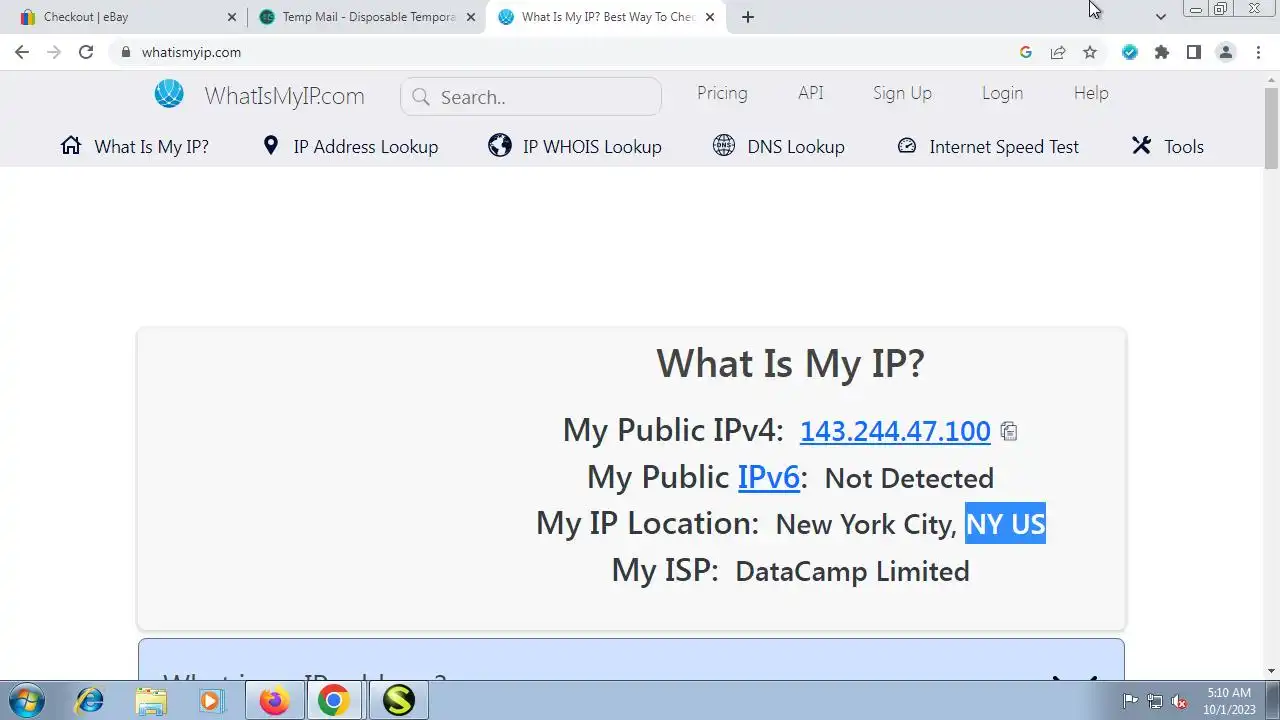
Task: Click the home icon beside What Is My IP?
Action: click(x=71, y=146)
